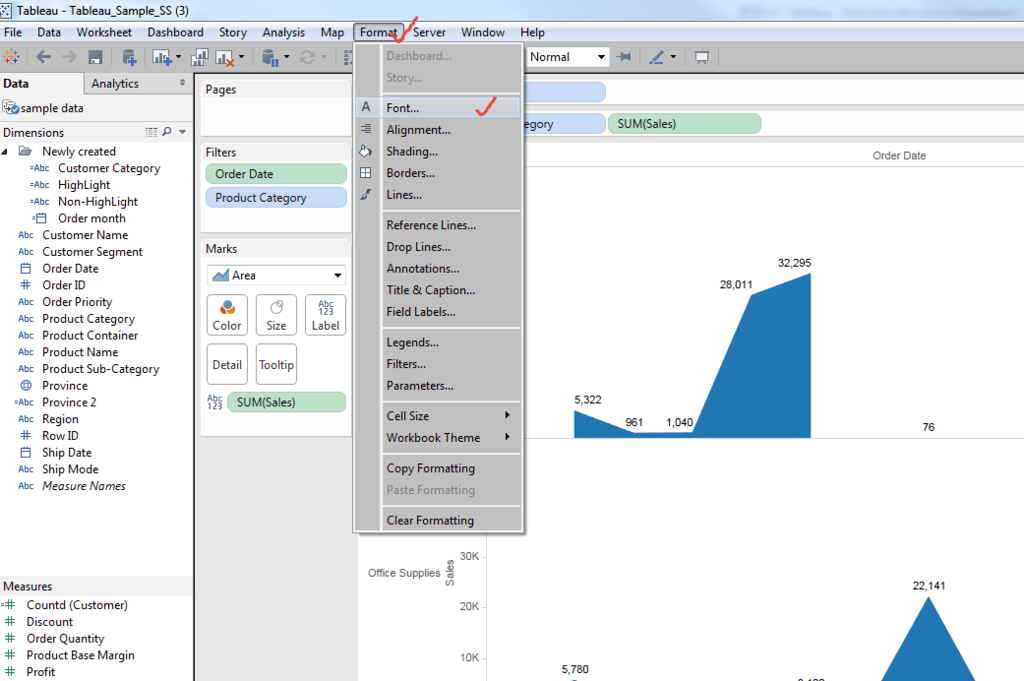
Task: Open the Label marks card
Action: pos(325,315)
